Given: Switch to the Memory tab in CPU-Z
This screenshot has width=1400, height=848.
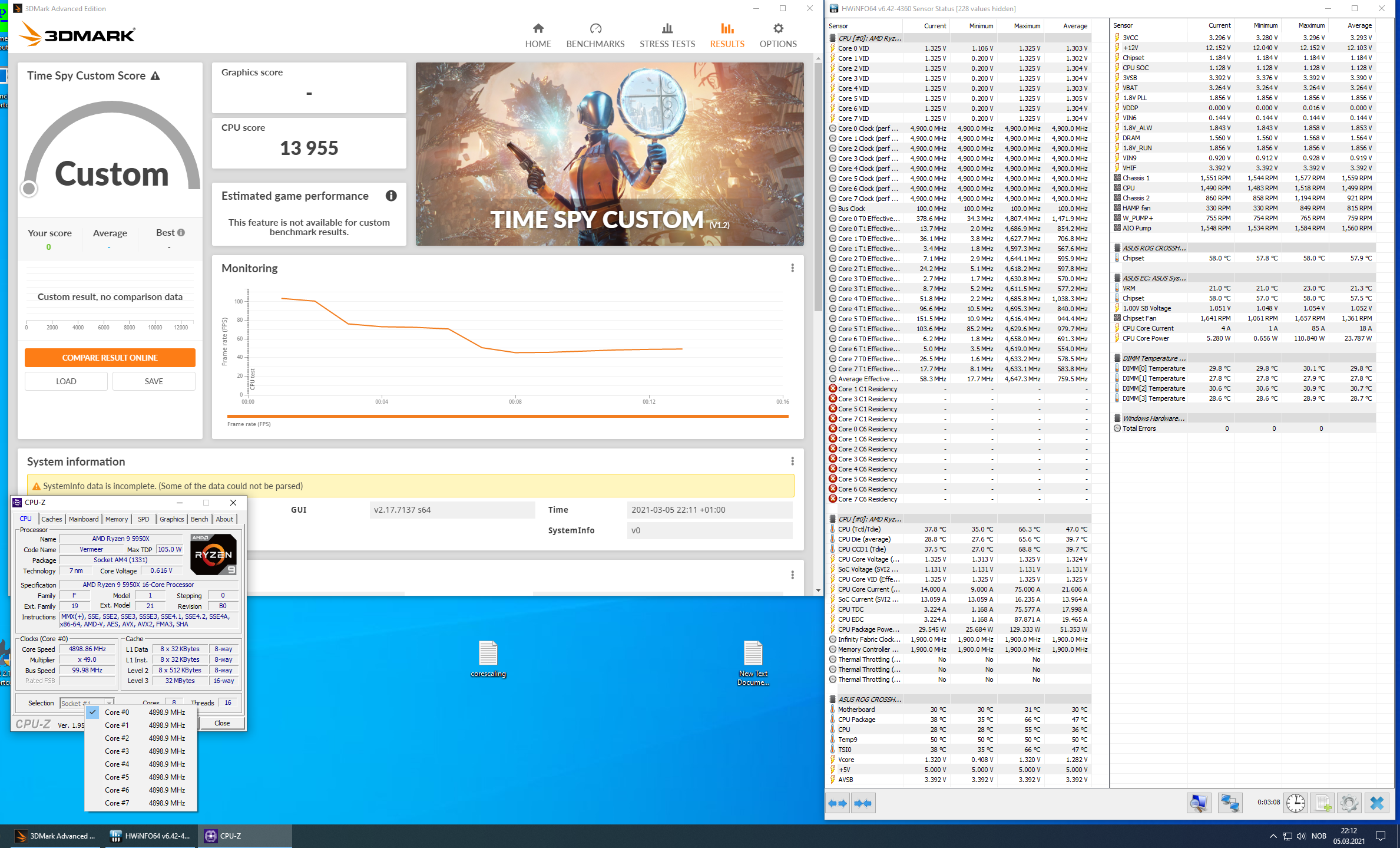Looking at the screenshot, I should [117, 519].
